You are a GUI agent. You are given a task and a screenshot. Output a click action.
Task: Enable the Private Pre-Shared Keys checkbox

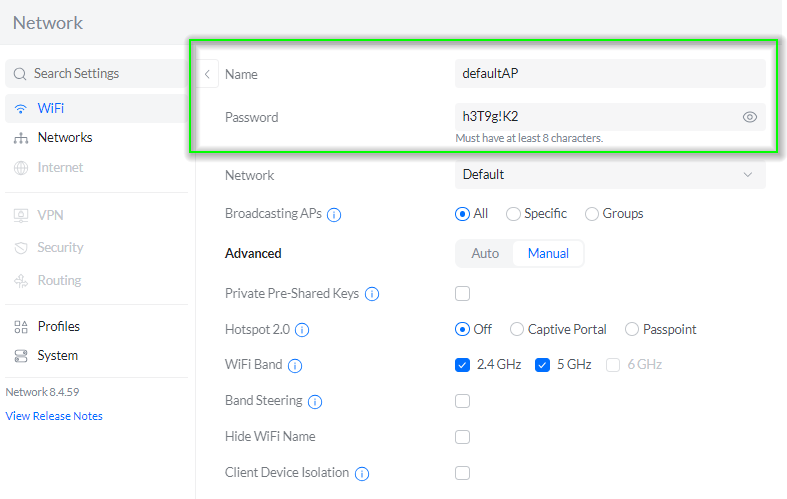click(x=462, y=294)
